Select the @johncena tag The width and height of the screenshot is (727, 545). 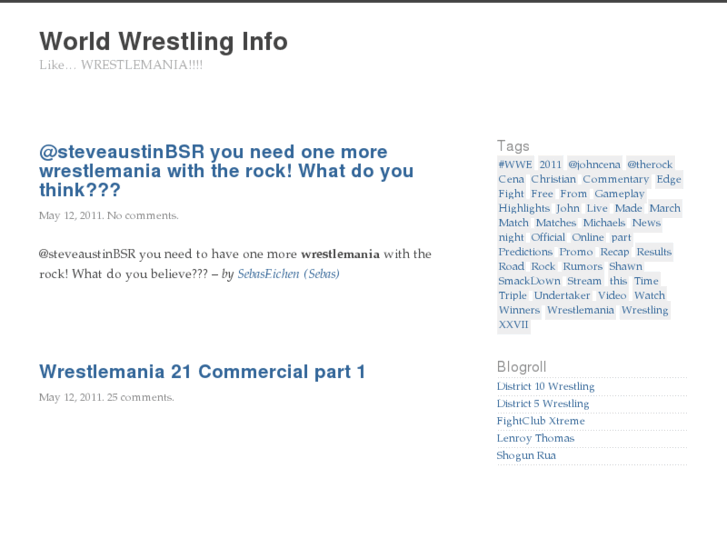pos(594,165)
